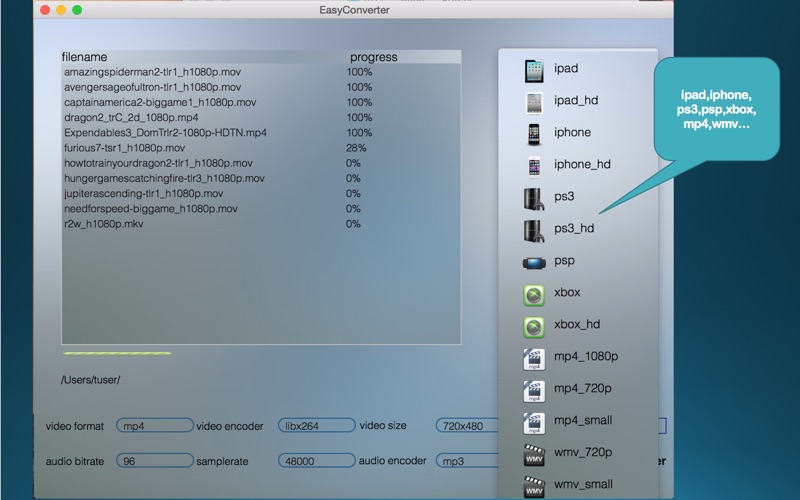Click the xbox preset icon
This screenshot has height=500, width=800.
coord(534,295)
